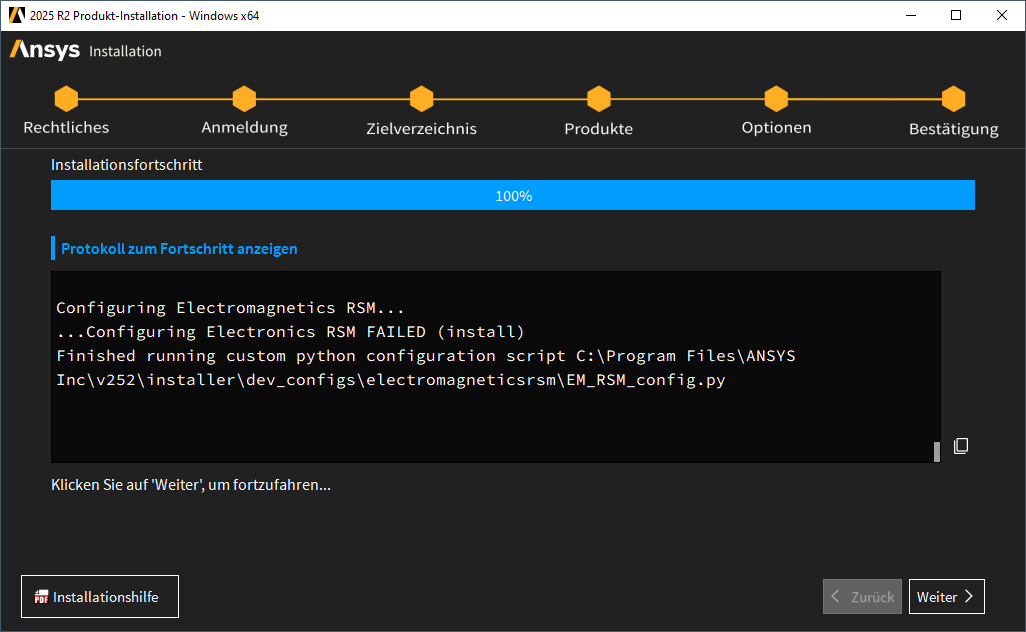This screenshot has height=632, width=1026.
Task: Click the "Klicken Sie auf 'Weiter'" hint
Action: click(191, 485)
